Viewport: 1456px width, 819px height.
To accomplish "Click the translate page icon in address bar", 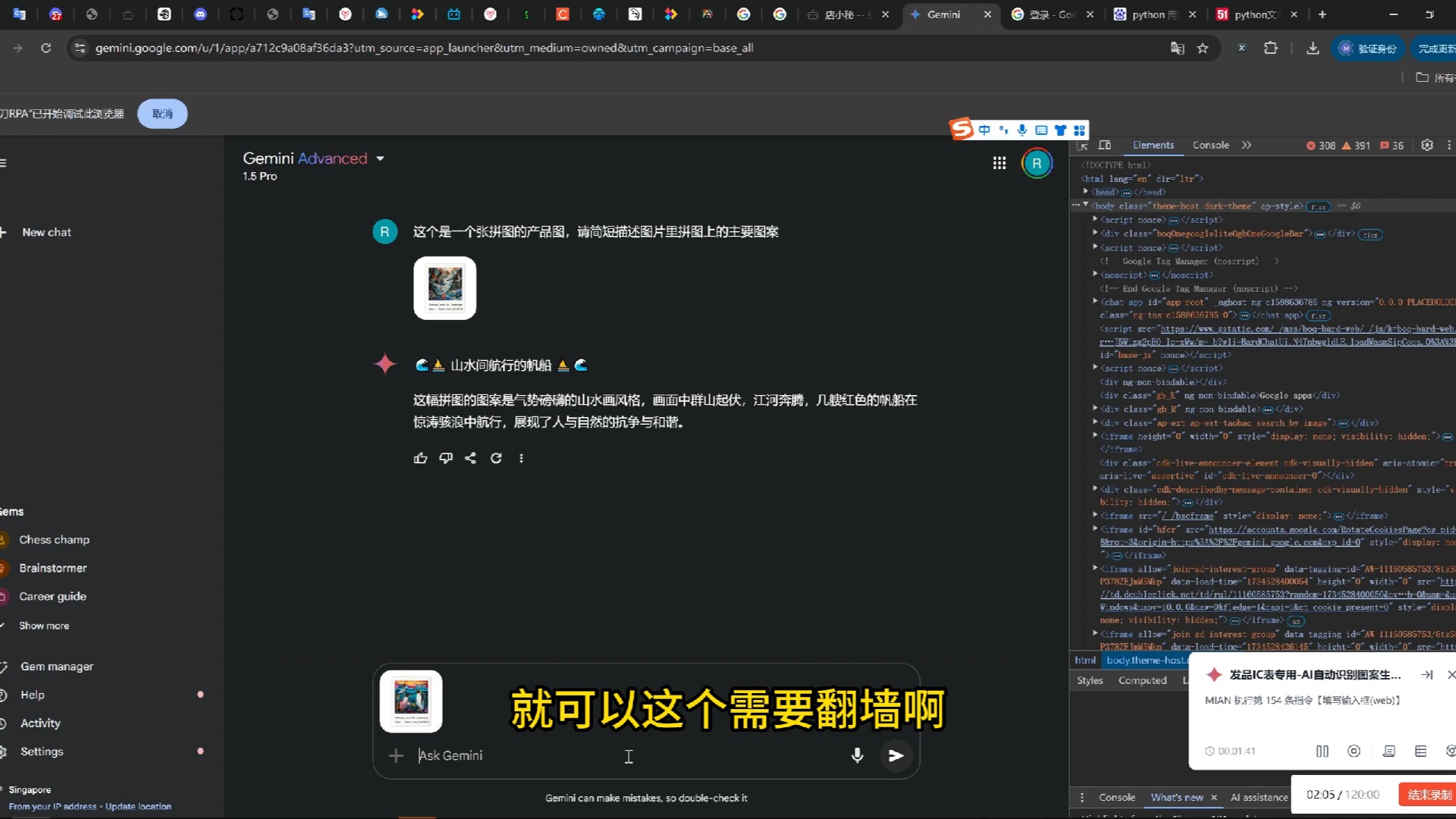I will pos(1177,48).
